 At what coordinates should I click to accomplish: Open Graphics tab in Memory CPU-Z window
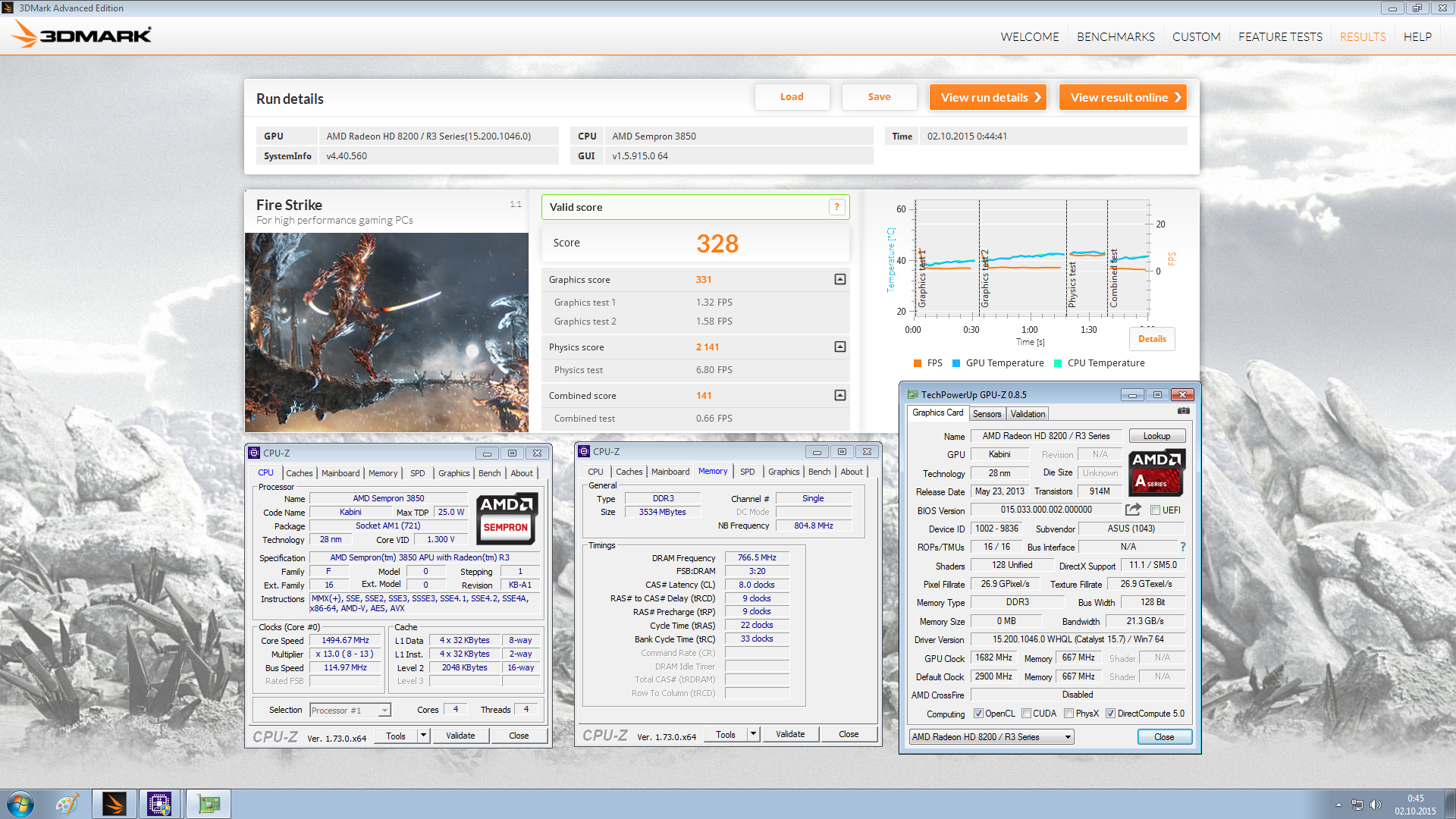pos(783,472)
